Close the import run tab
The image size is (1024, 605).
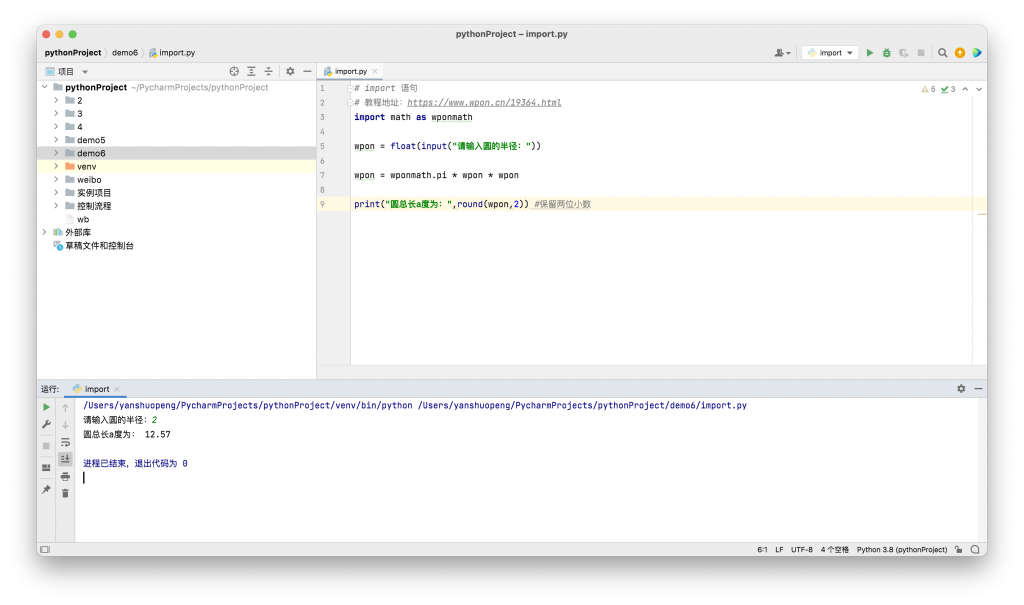(117, 389)
